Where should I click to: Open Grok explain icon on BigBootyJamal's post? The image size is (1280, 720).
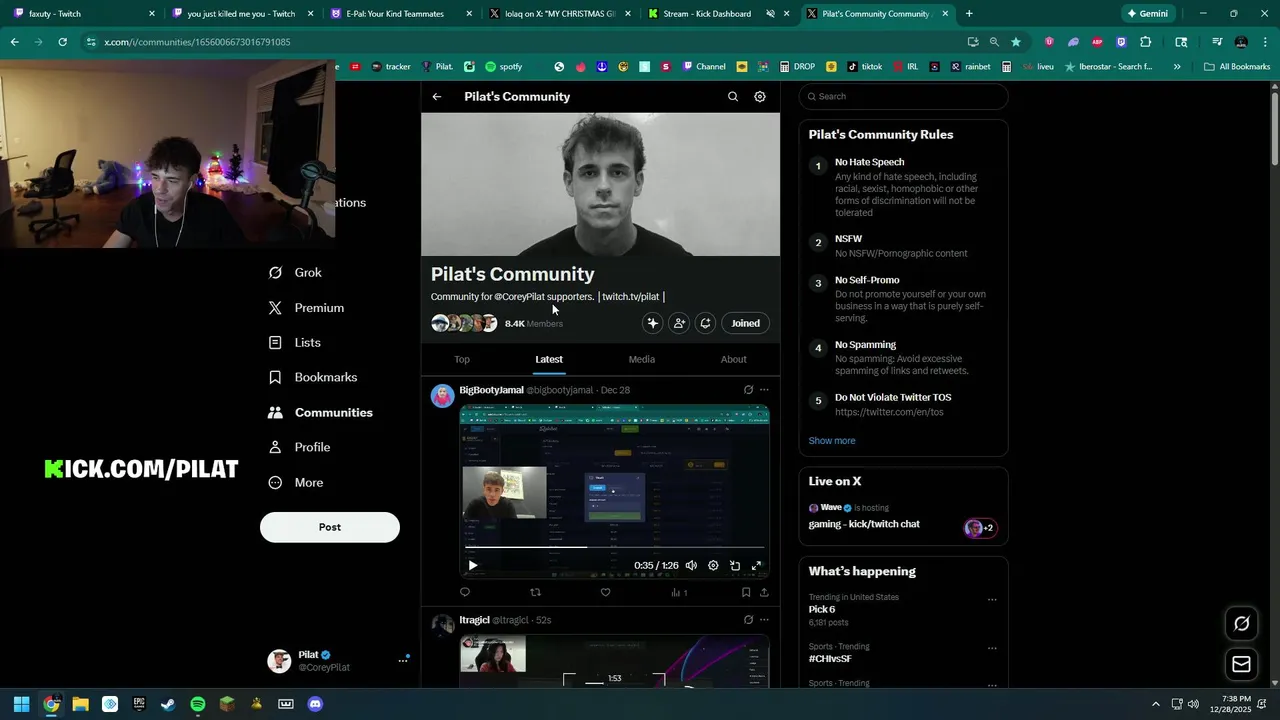748,390
